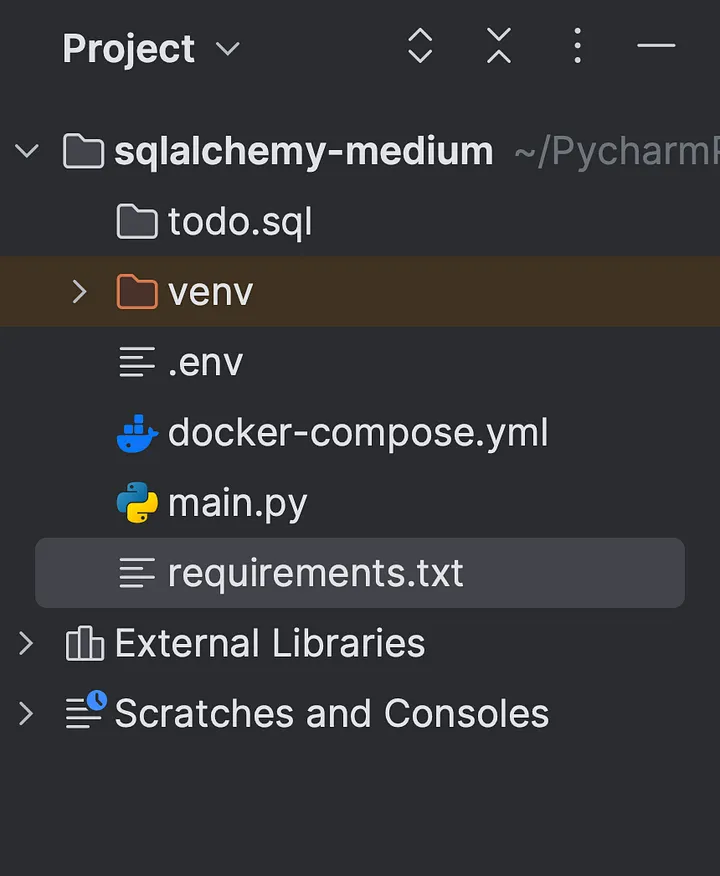The width and height of the screenshot is (720, 876).
Task: Click the Scratches and Consoles icon
Action: (84, 713)
